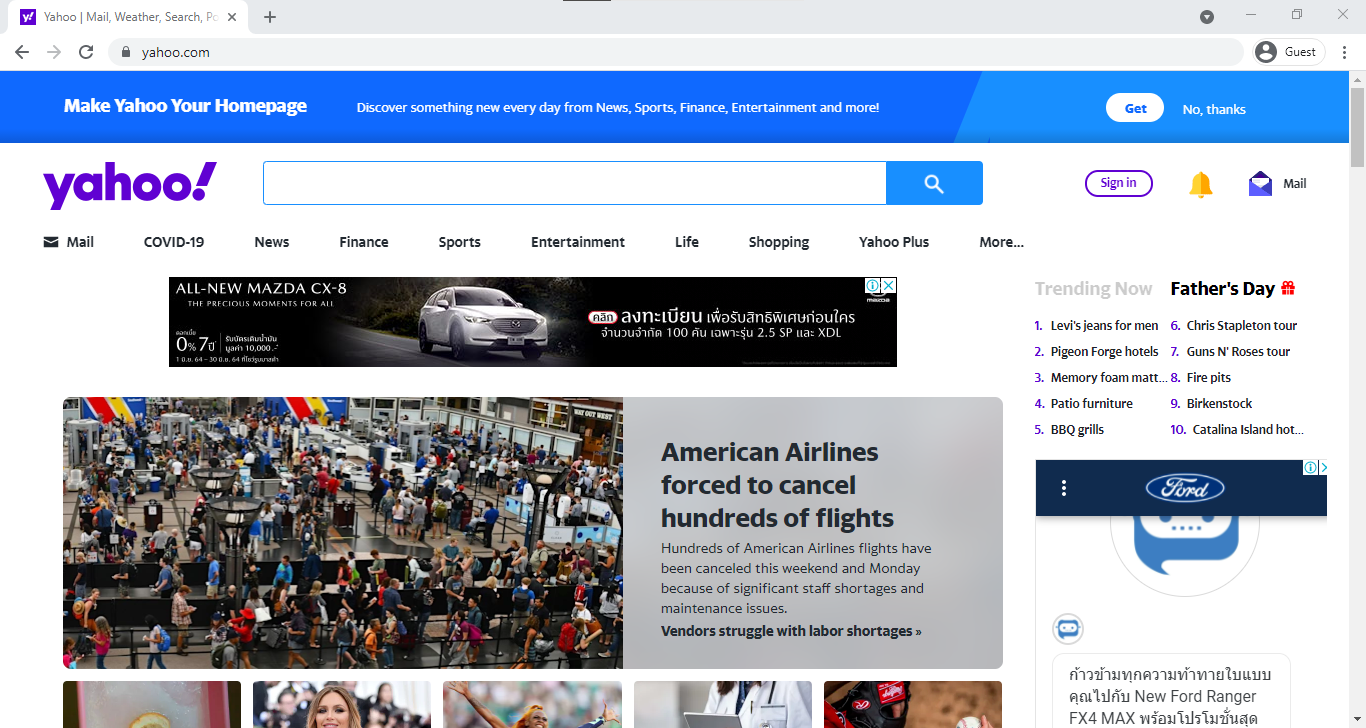View site info via the padlock icon
This screenshot has height=728, width=1366.
pyautogui.click(x=125, y=52)
